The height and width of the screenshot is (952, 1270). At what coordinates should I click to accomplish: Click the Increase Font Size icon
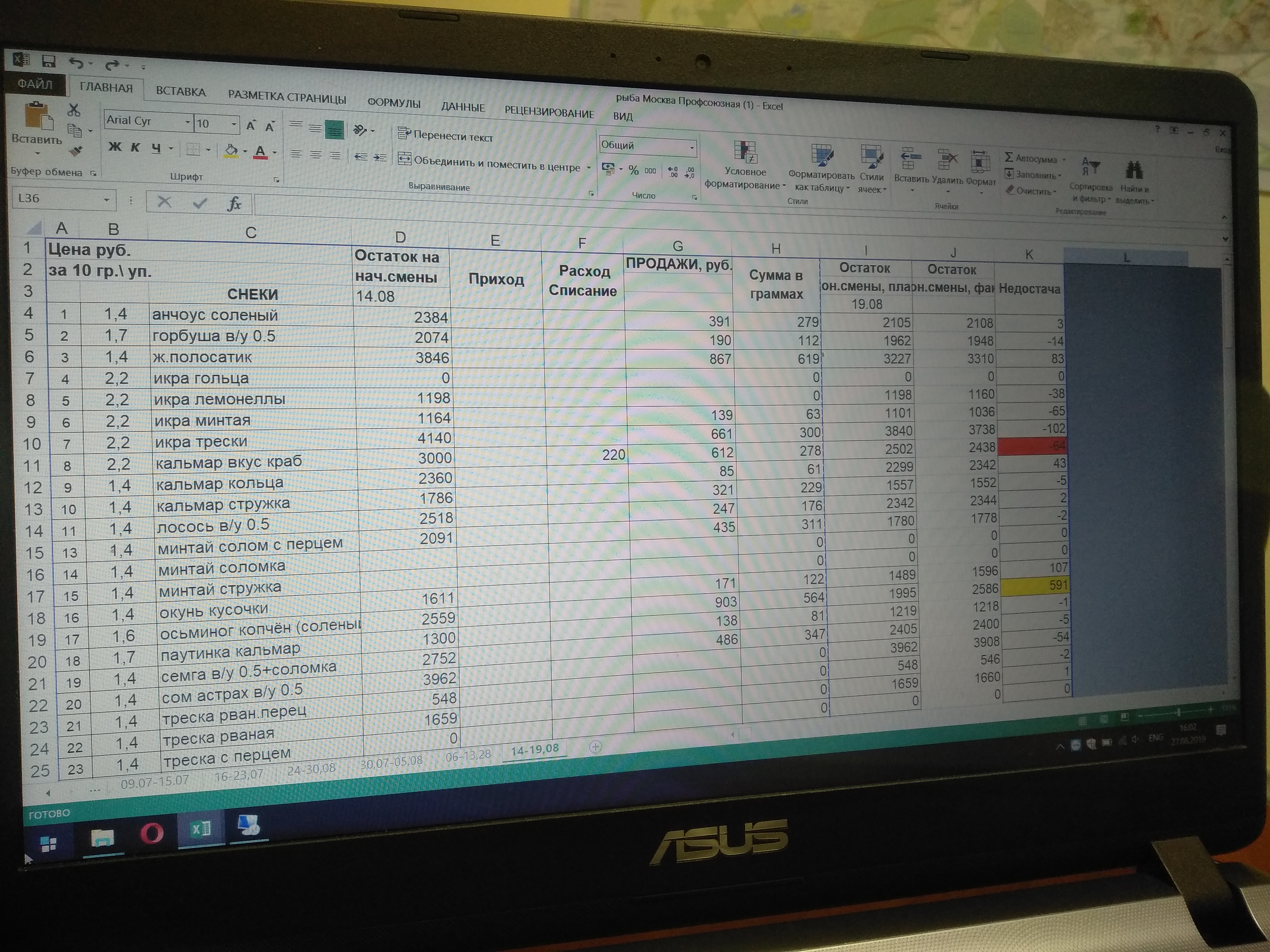tap(251, 126)
